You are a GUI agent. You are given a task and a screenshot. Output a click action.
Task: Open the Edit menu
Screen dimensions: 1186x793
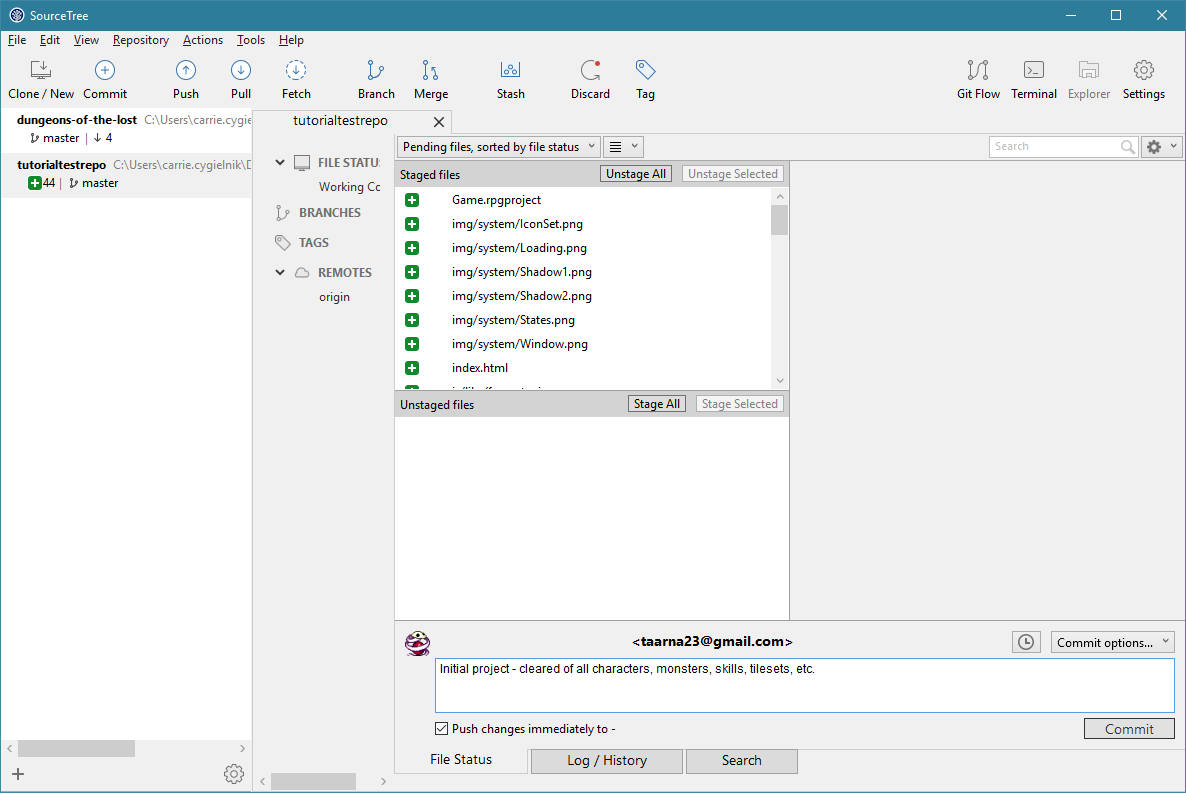pyautogui.click(x=50, y=40)
